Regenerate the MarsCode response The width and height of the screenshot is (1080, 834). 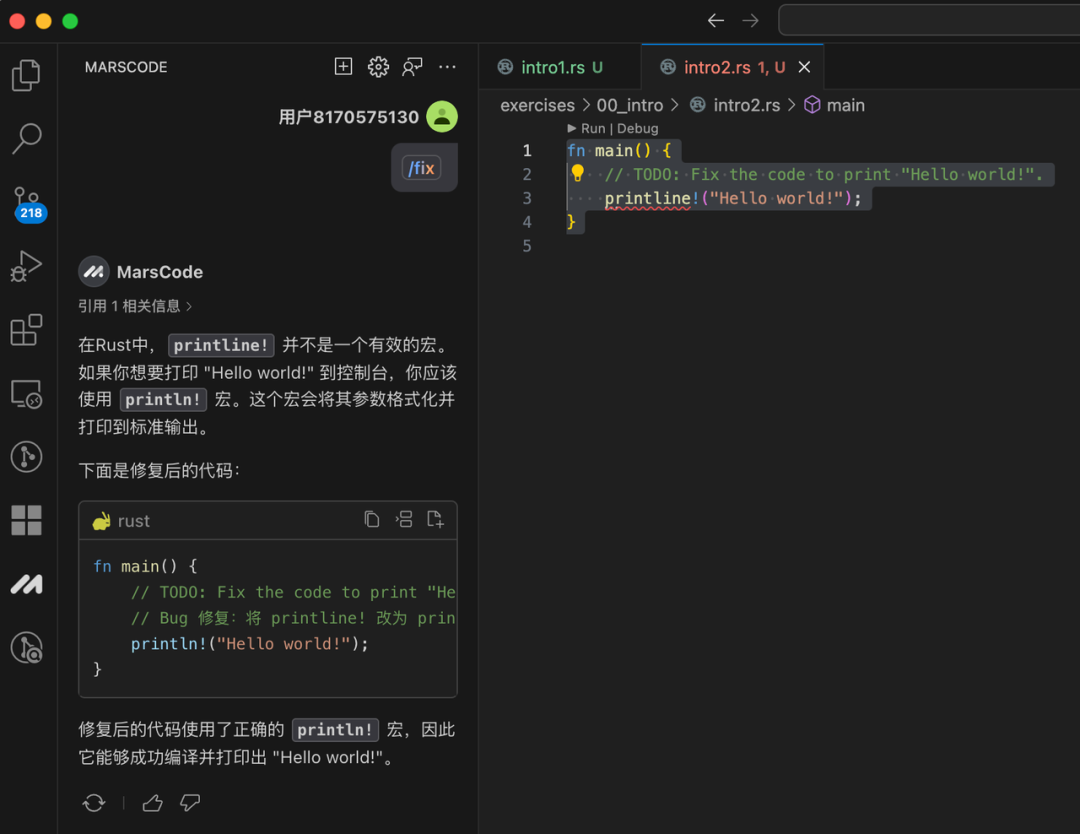[x=94, y=802]
